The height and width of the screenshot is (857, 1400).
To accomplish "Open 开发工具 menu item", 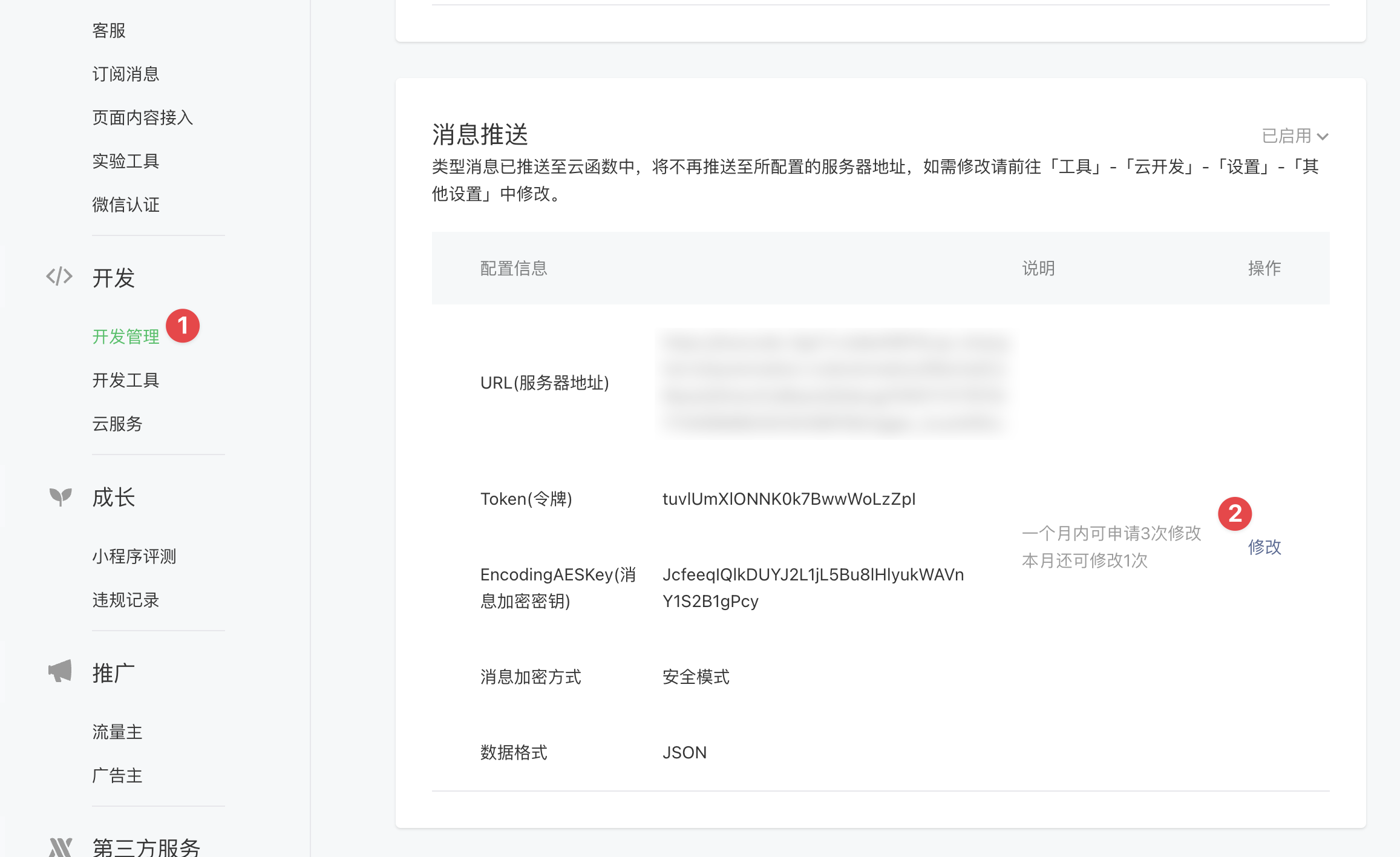I will pos(126,380).
